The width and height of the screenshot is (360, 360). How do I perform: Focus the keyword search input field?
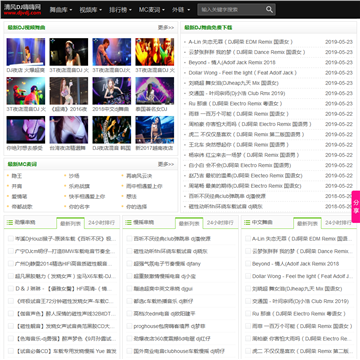232,10
